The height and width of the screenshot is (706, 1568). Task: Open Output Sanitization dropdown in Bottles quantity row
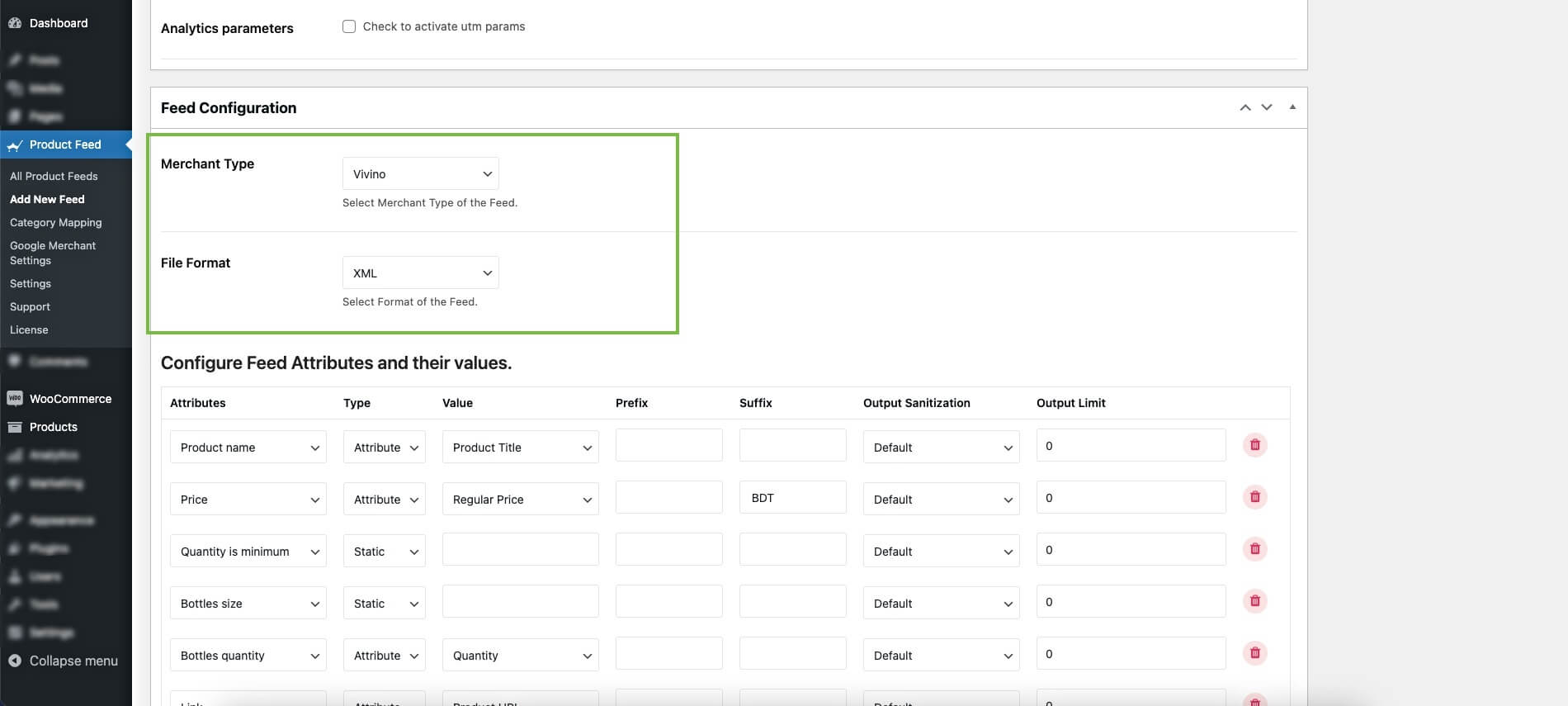pyautogui.click(x=942, y=655)
